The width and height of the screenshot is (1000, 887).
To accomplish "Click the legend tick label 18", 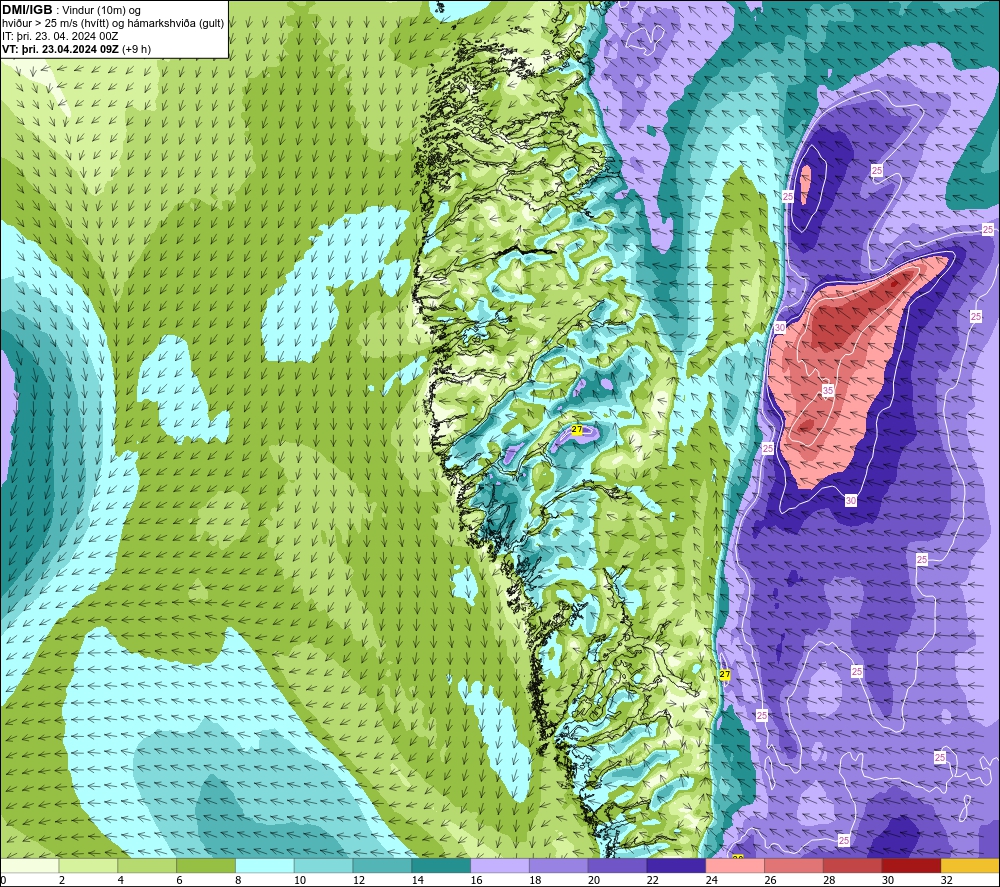I will click(535, 880).
